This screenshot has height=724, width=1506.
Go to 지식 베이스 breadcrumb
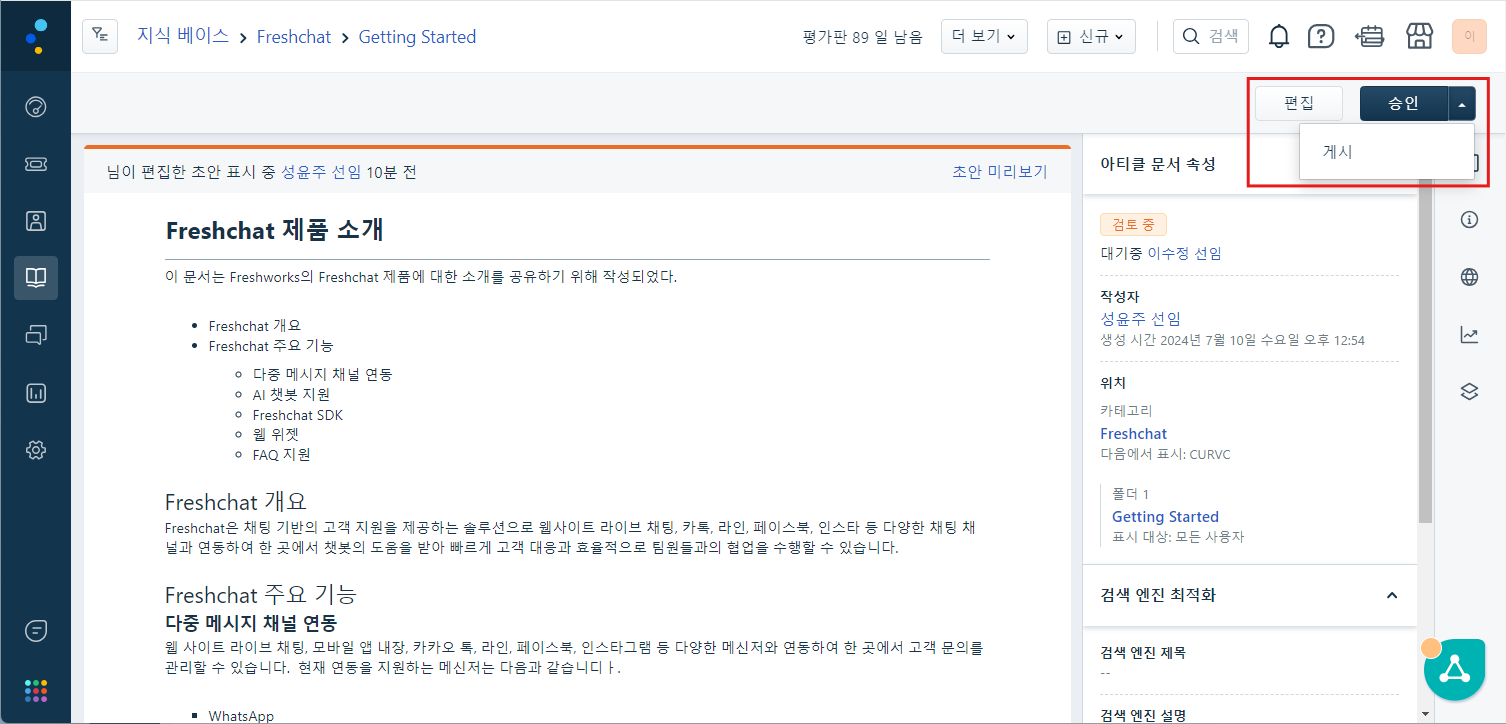183,37
